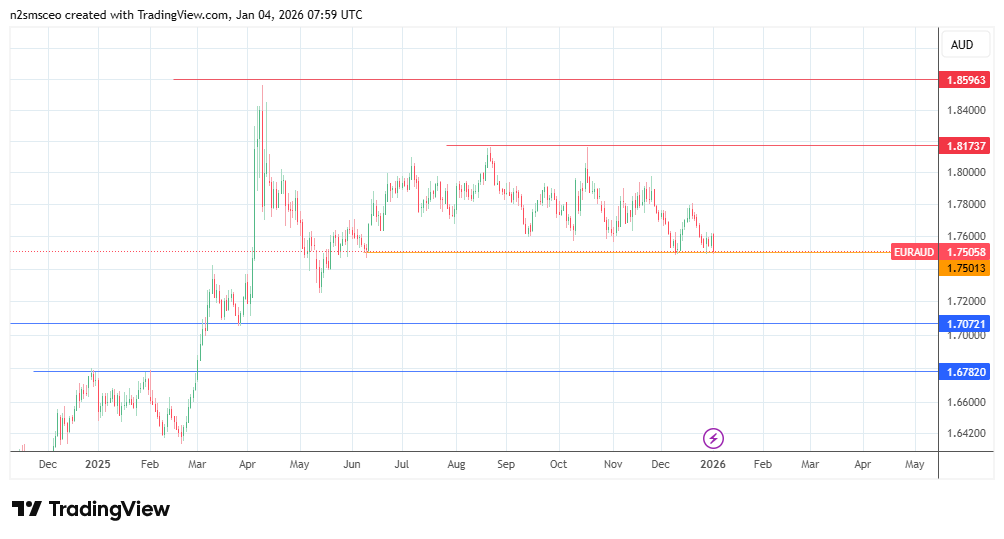
Task: Click the 1.85963 red price label
Action: point(966,79)
